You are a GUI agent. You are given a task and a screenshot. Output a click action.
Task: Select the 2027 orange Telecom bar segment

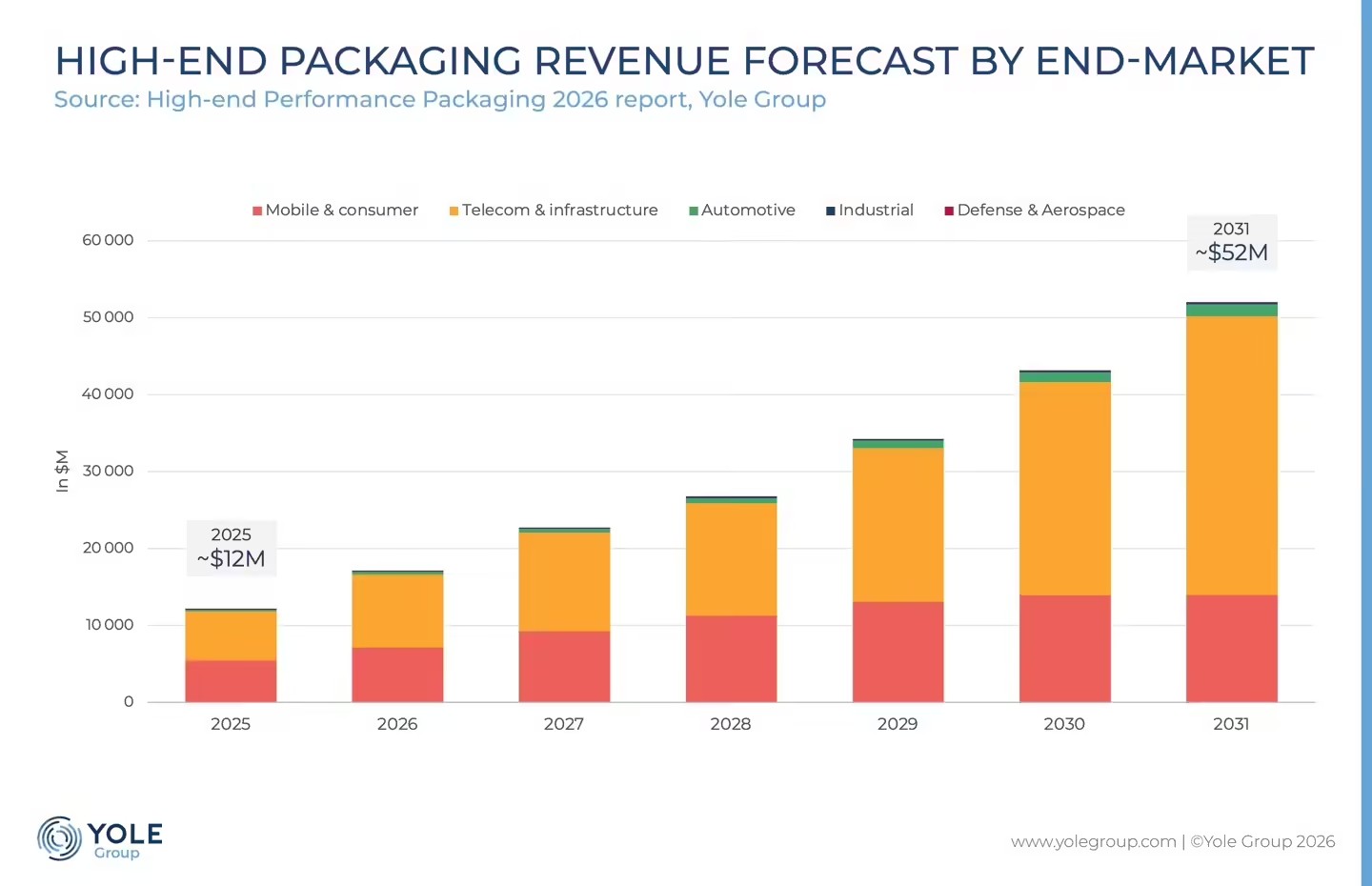coord(564,582)
